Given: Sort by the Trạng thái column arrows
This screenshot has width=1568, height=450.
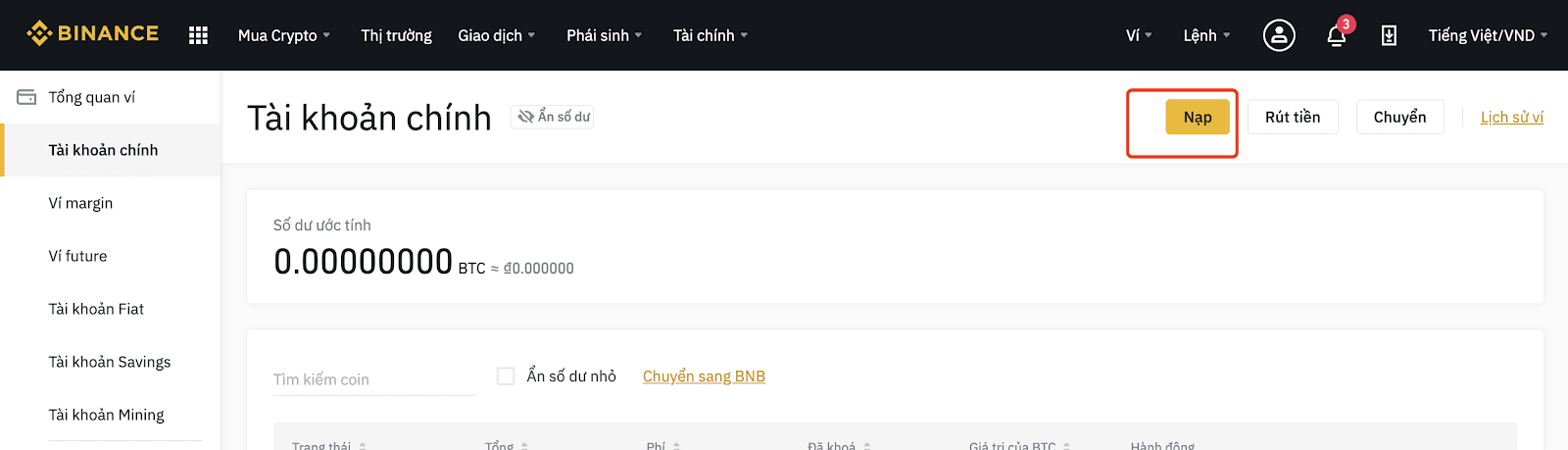Looking at the screenshot, I should pyautogui.click(x=363, y=445).
